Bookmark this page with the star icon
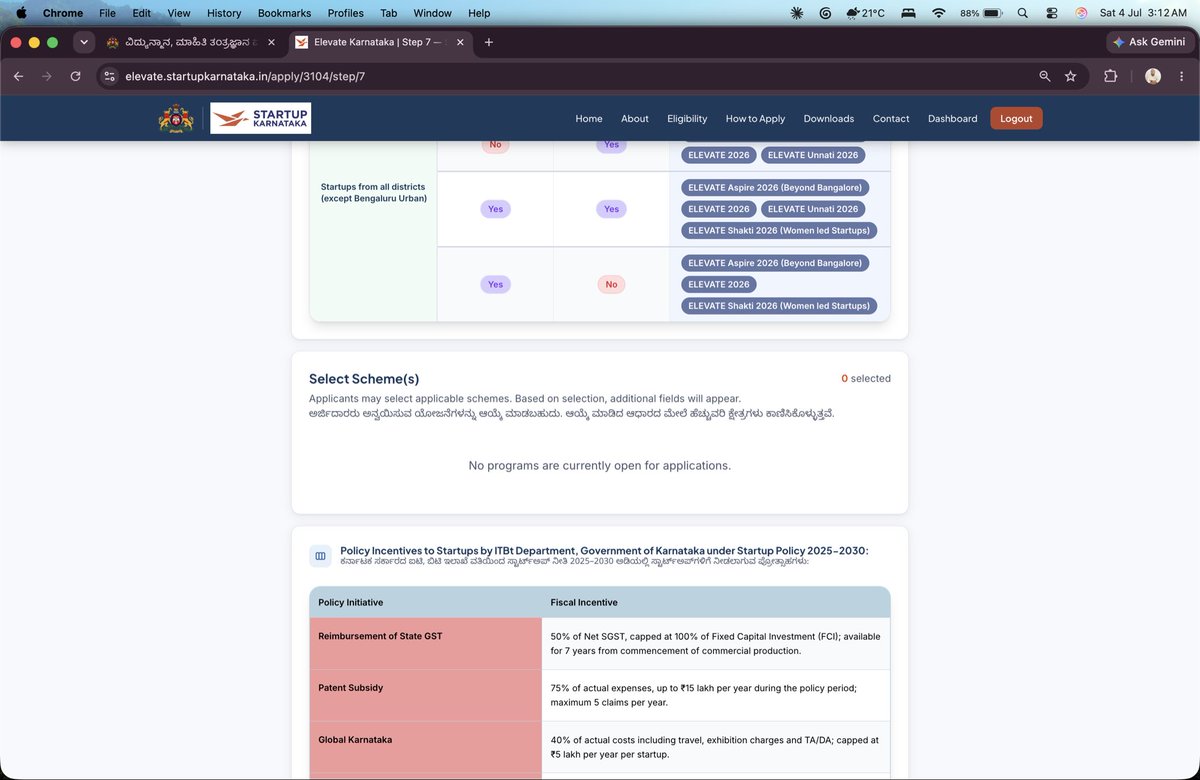Image resolution: width=1200 pixels, height=780 pixels. pyautogui.click(x=1071, y=76)
